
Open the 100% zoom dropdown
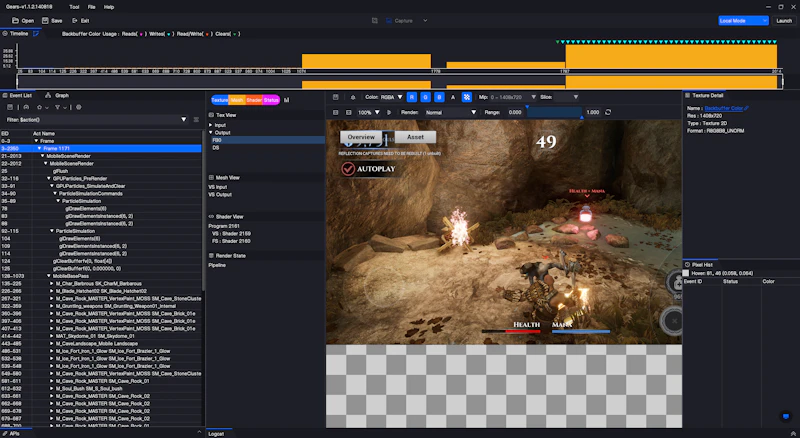click(369, 112)
